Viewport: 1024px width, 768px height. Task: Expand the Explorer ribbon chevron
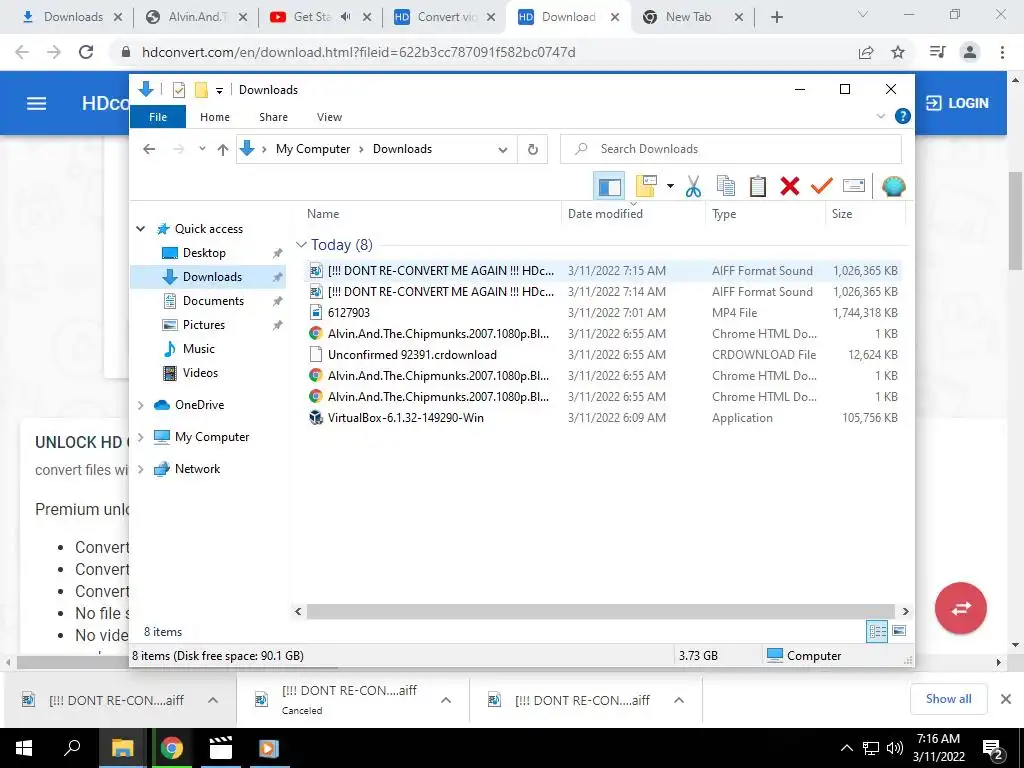pyautogui.click(x=880, y=116)
